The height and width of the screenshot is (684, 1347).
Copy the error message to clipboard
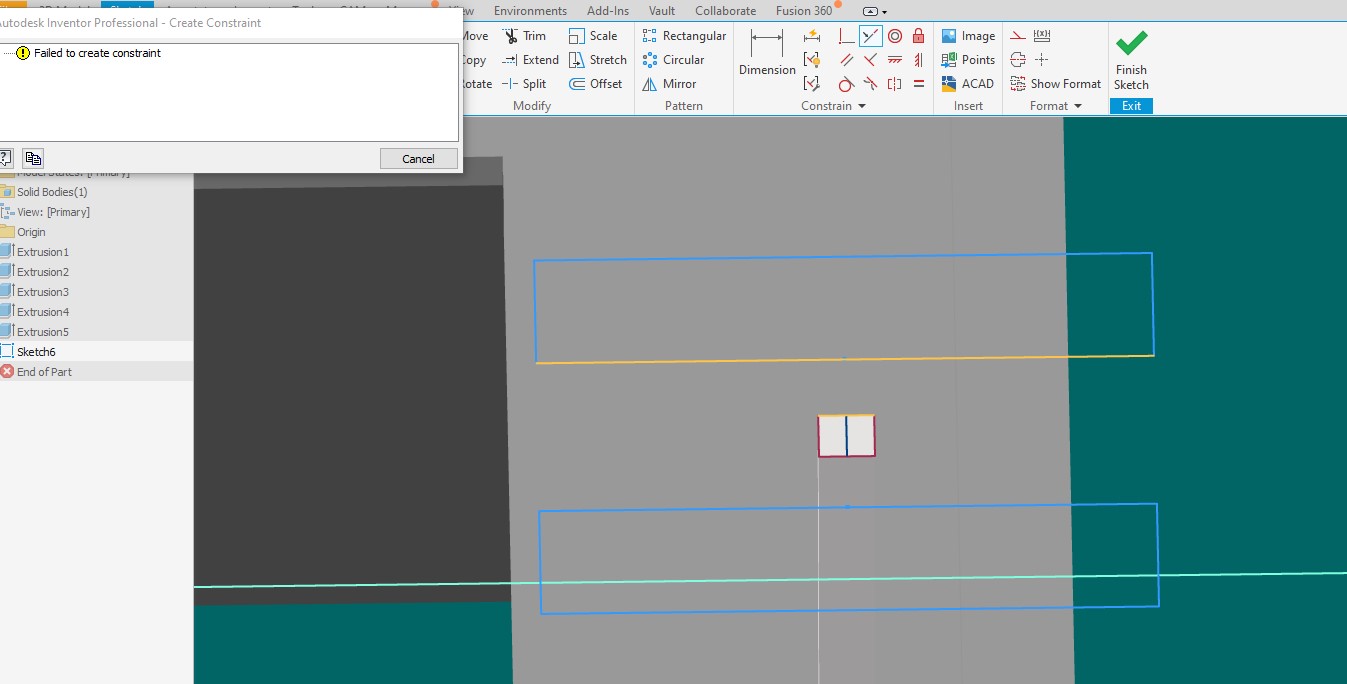click(x=32, y=157)
